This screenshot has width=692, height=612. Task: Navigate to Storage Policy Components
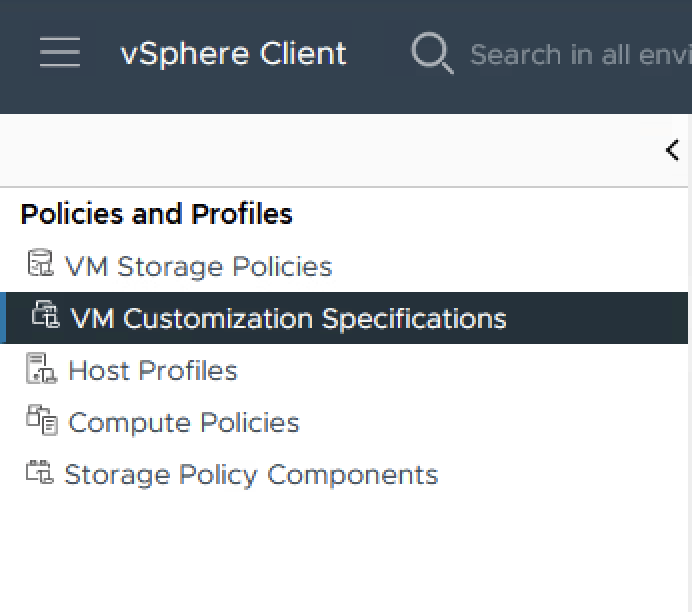[x=251, y=474]
